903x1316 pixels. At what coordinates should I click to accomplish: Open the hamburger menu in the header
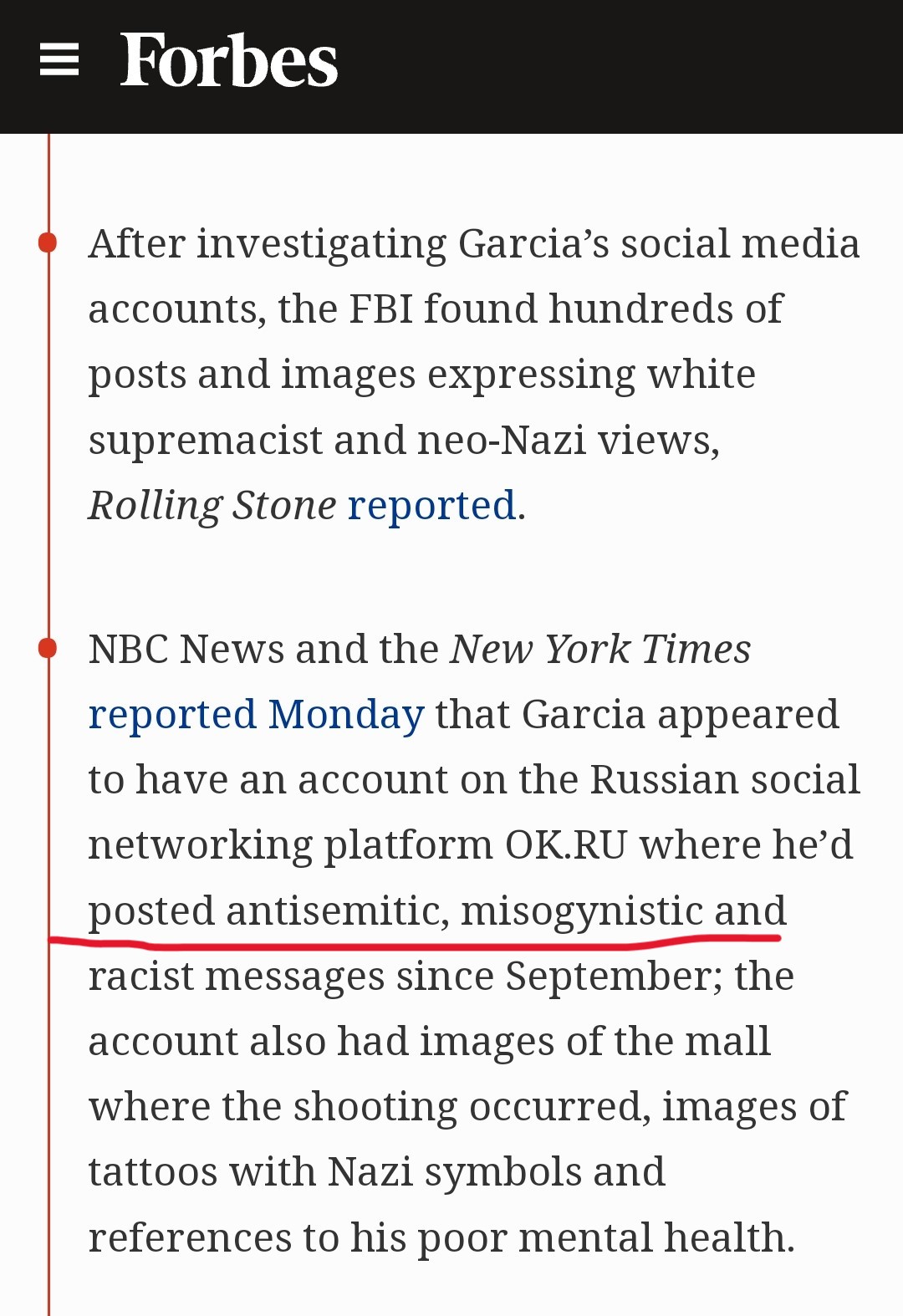coord(59,60)
